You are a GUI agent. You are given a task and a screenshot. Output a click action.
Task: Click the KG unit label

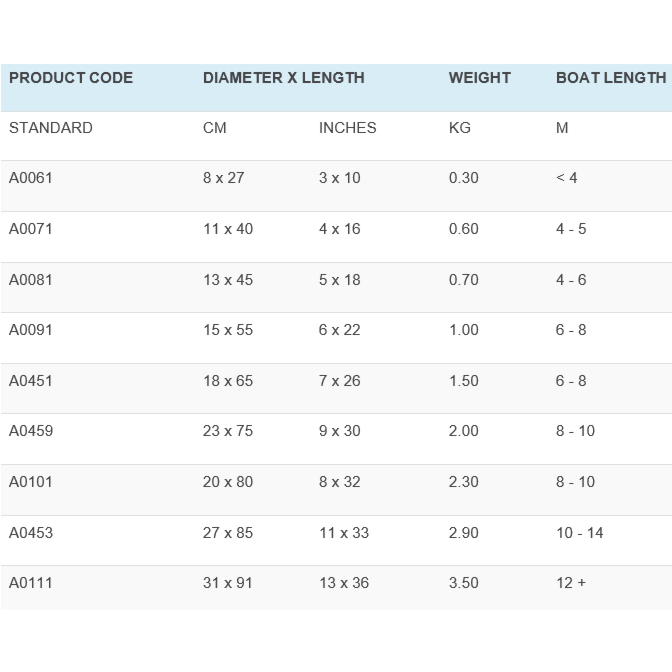(459, 128)
